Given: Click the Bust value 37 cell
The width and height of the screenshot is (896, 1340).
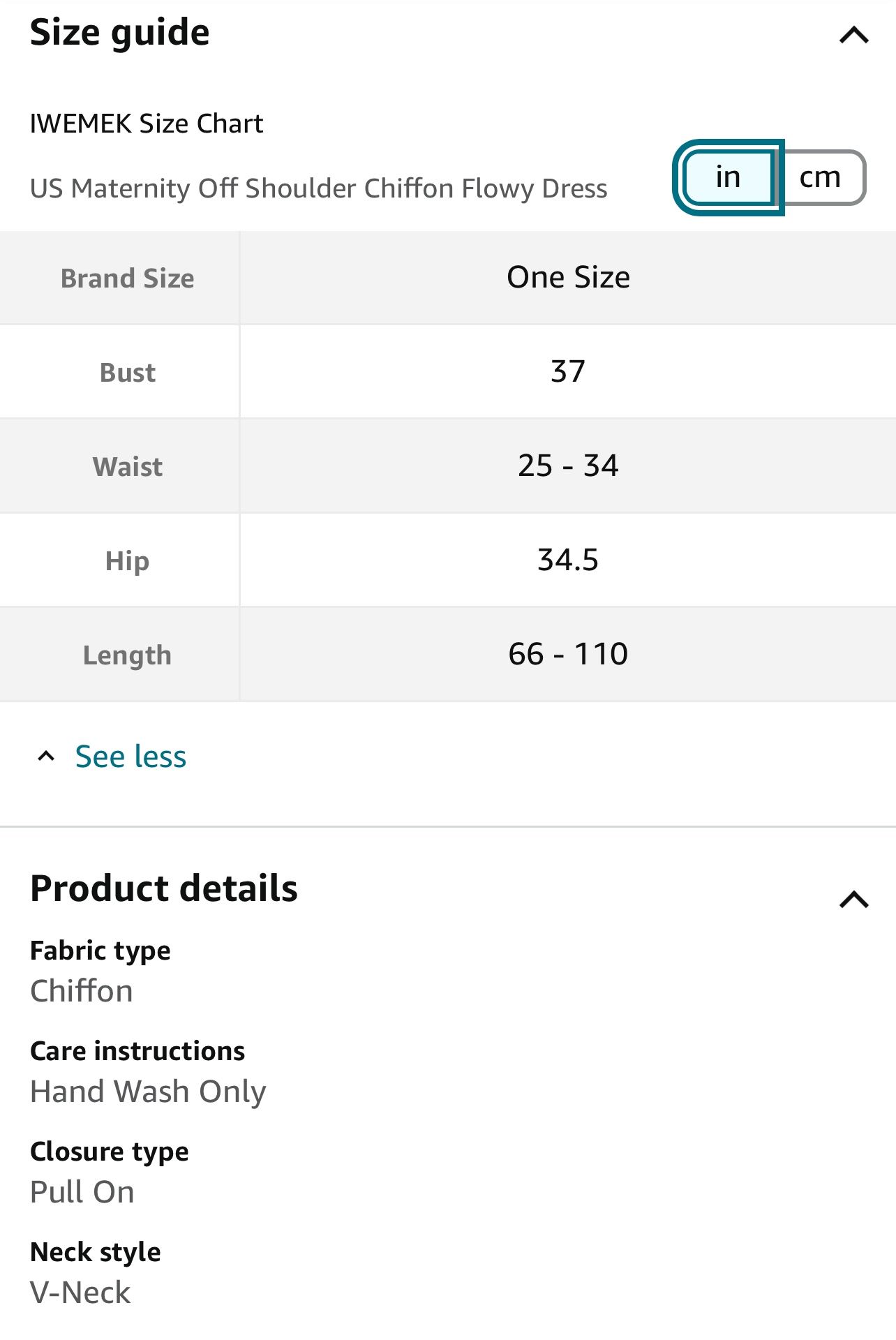Looking at the screenshot, I should click(x=568, y=371).
